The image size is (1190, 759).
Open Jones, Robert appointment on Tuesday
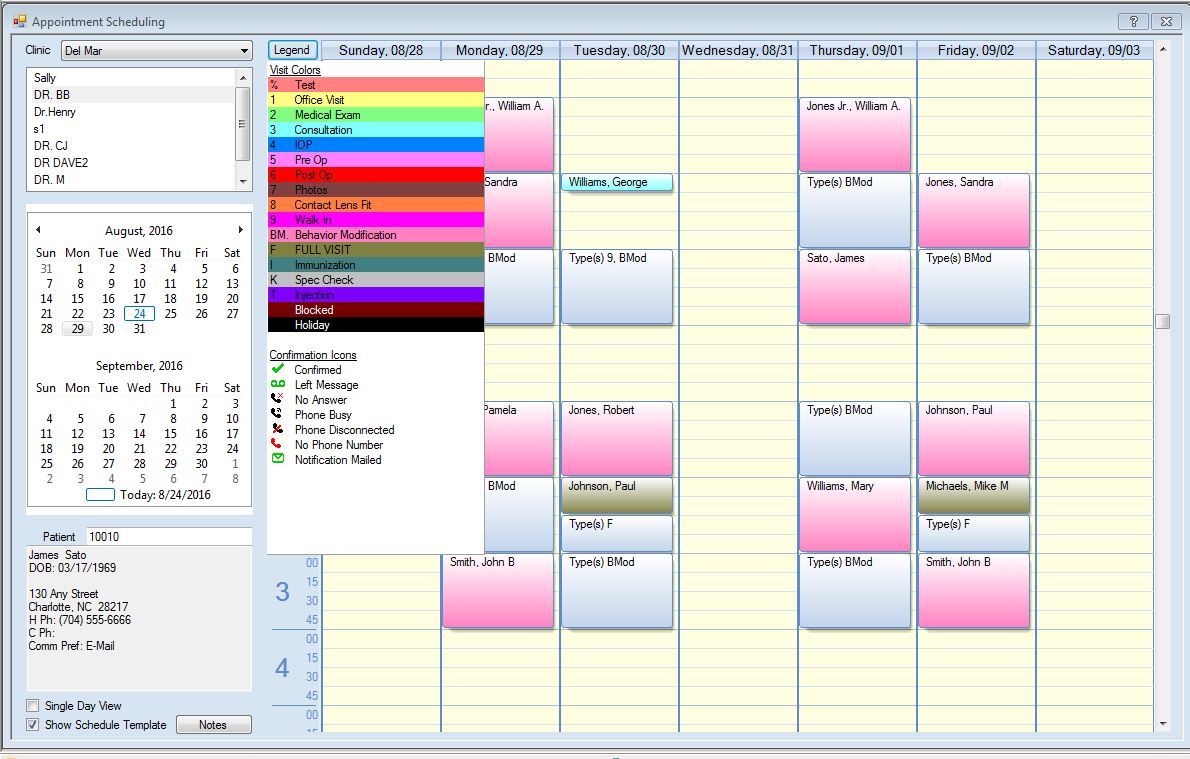tap(616, 438)
